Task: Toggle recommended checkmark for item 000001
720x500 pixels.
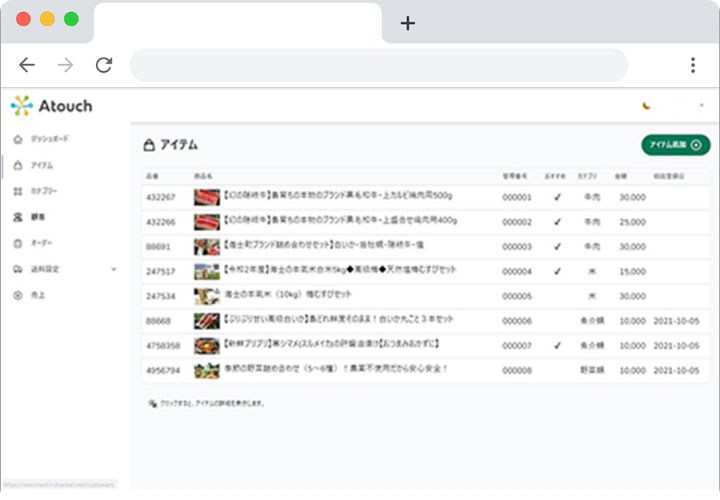Action: tap(558, 197)
